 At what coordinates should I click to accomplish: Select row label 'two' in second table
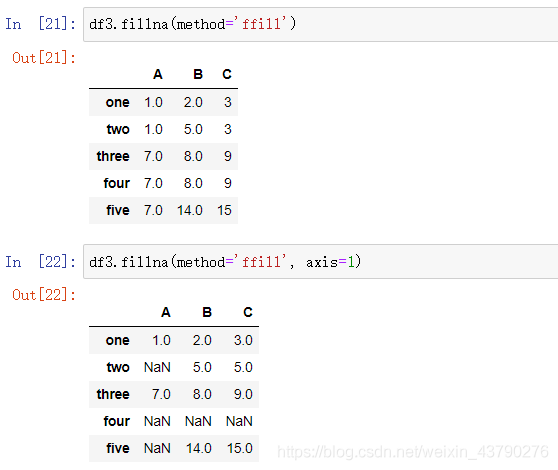click(118, 367)
